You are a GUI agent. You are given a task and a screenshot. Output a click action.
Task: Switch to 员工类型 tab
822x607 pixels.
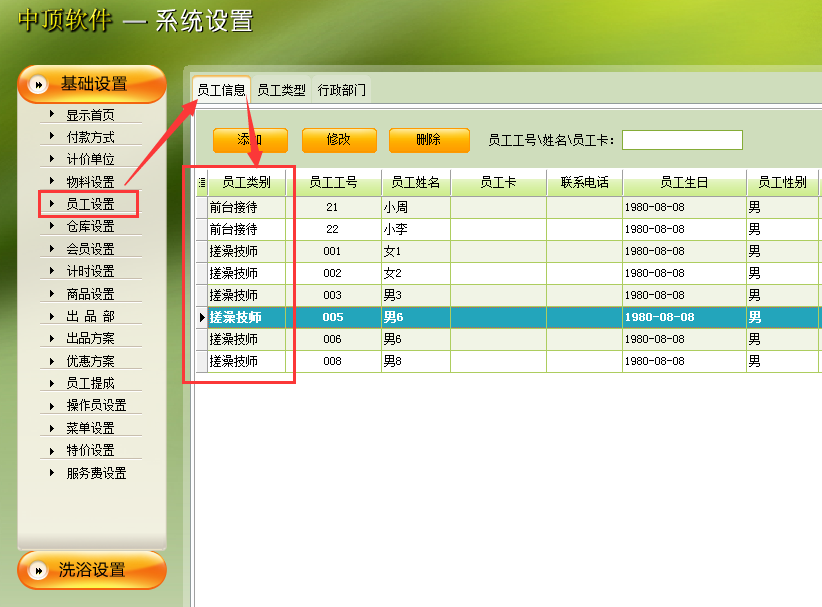[282, 90]
